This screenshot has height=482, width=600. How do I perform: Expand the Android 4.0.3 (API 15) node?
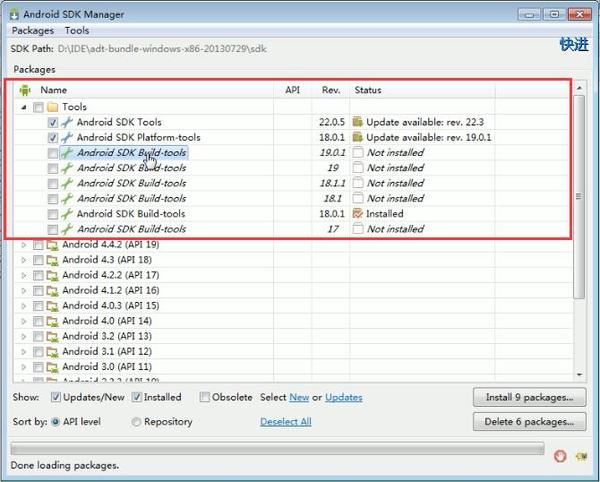coord(24,306)
